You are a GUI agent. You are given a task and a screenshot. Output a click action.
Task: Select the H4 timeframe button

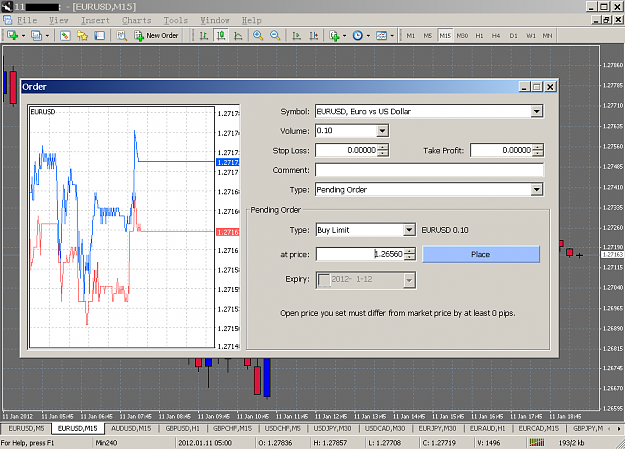tap(496, 35)
